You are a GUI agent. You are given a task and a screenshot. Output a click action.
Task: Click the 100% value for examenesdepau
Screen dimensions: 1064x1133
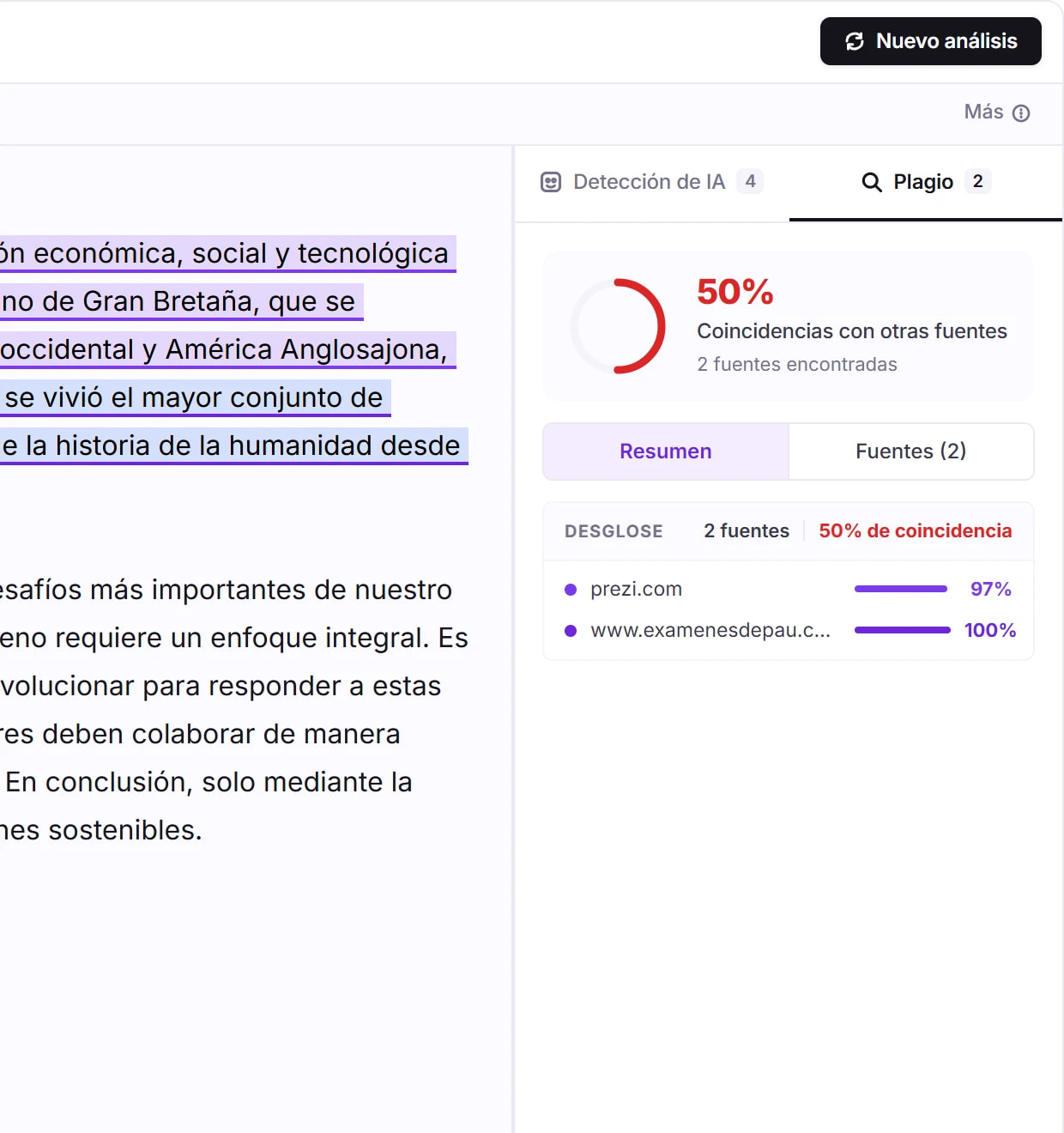(x=990, y=630)
